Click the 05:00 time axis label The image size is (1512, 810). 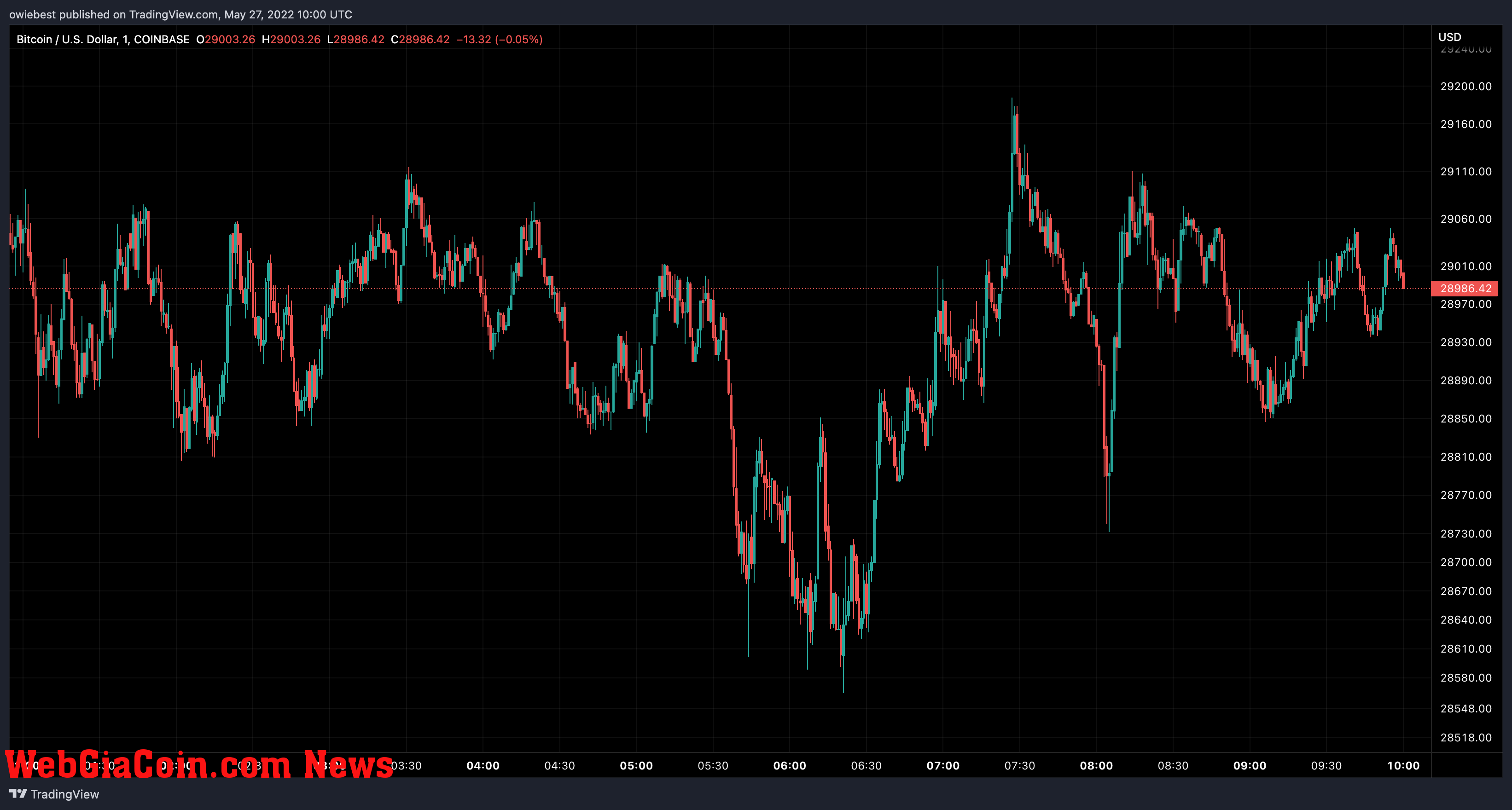click(636, 765)
